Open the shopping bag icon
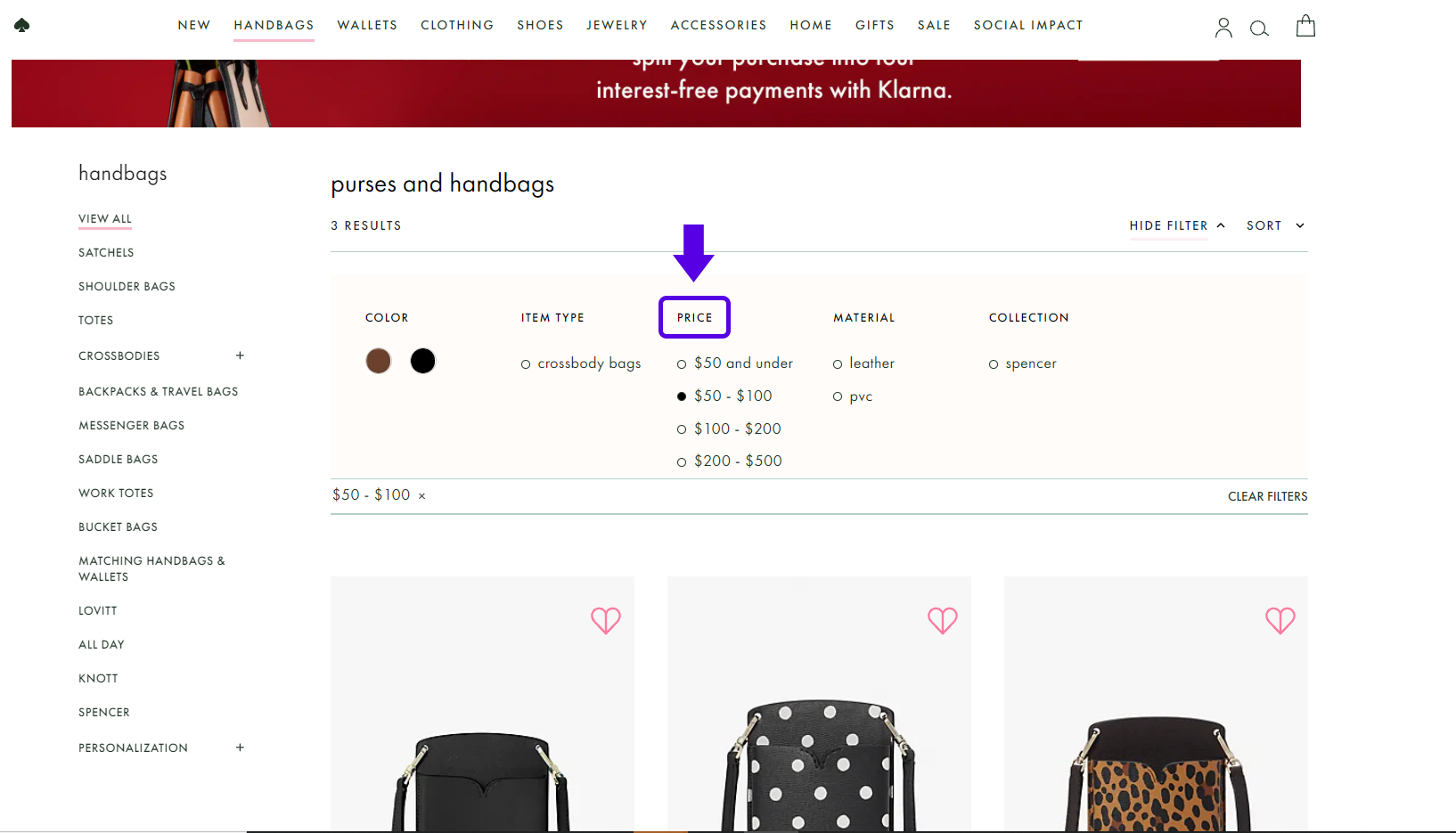 [1305, 26]
